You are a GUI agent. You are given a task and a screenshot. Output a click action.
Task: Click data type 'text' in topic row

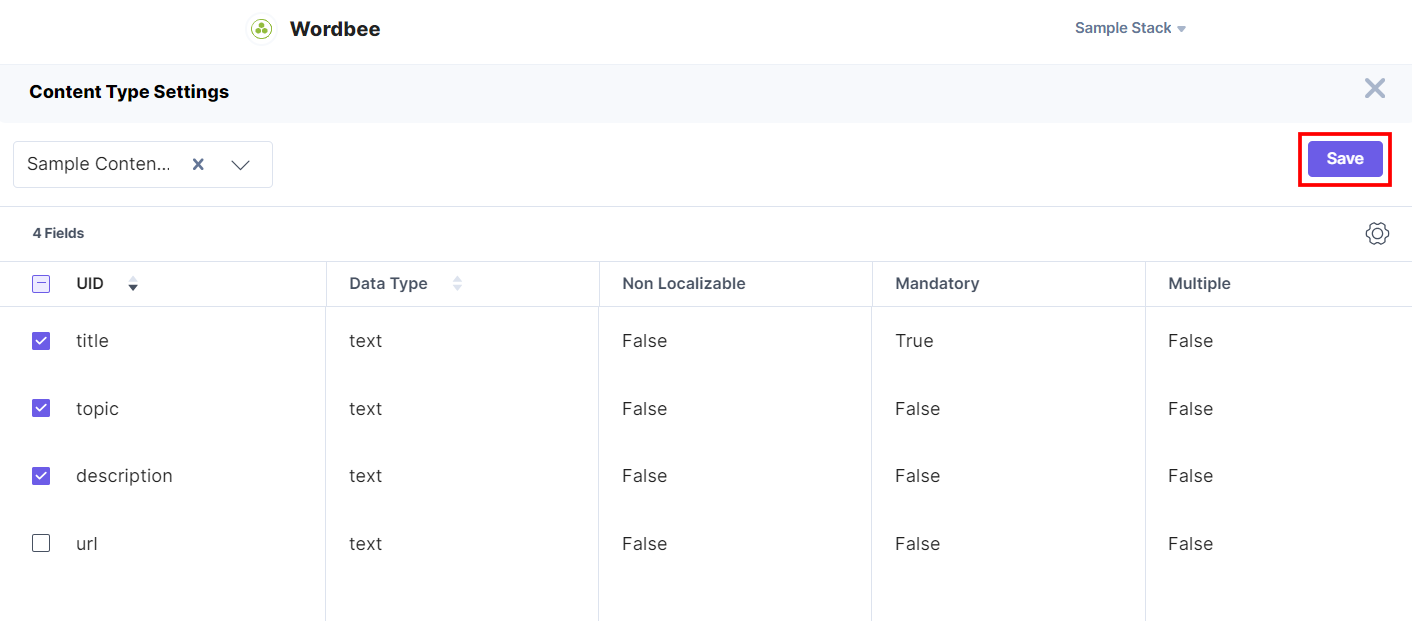tap(365, 409)
